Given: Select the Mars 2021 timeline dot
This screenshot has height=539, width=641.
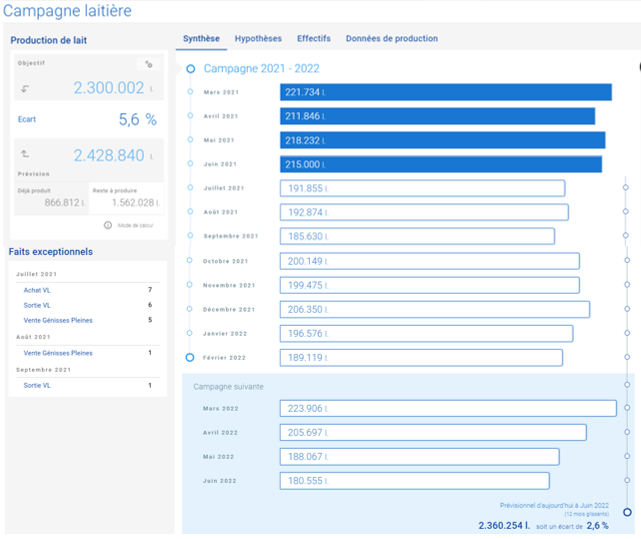Looking at the screenshot, I should click(190, 92).
